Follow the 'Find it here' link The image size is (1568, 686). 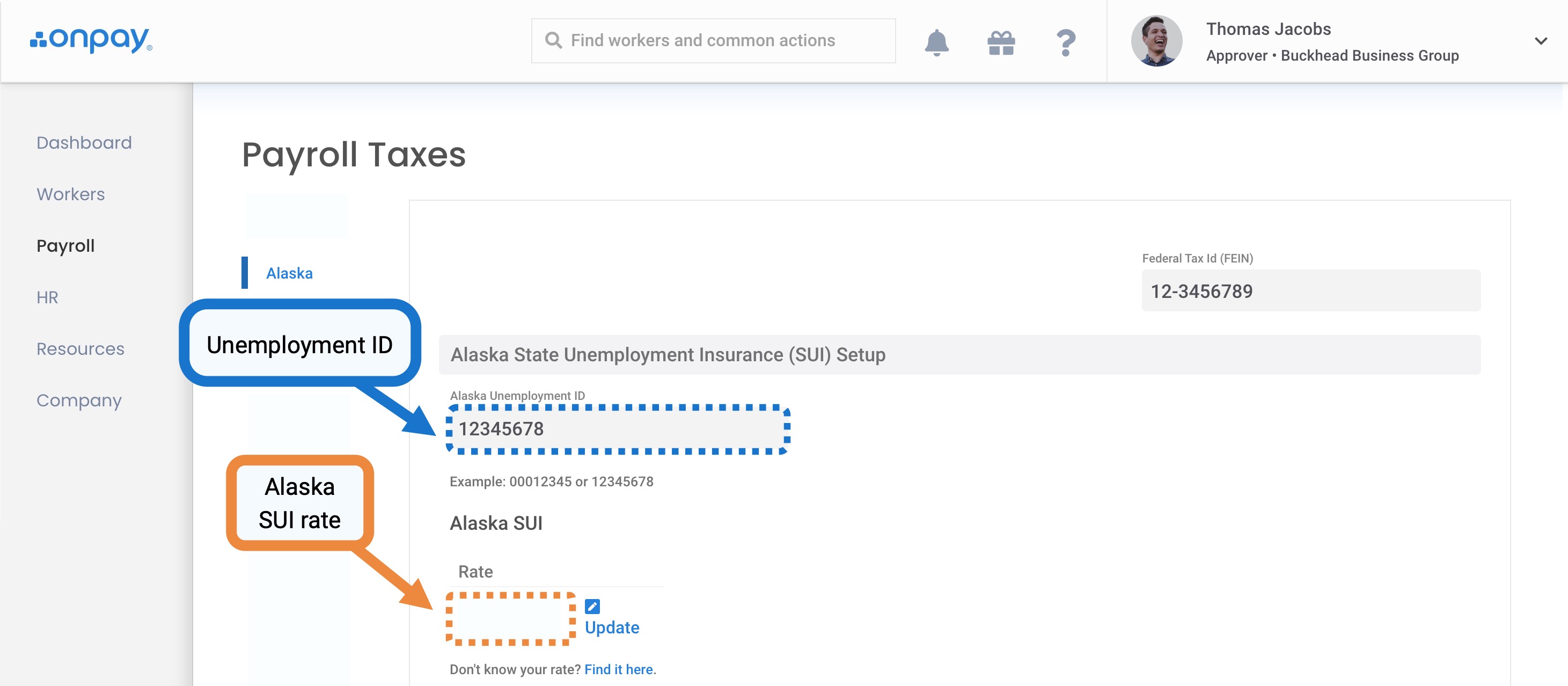click(618, 669)
